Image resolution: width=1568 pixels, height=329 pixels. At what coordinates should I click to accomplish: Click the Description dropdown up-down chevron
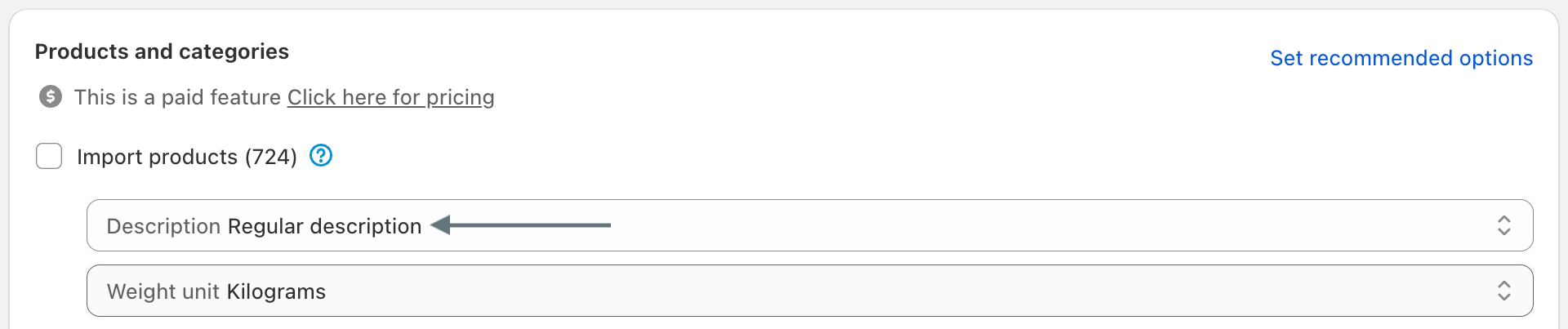(1503, 225)
